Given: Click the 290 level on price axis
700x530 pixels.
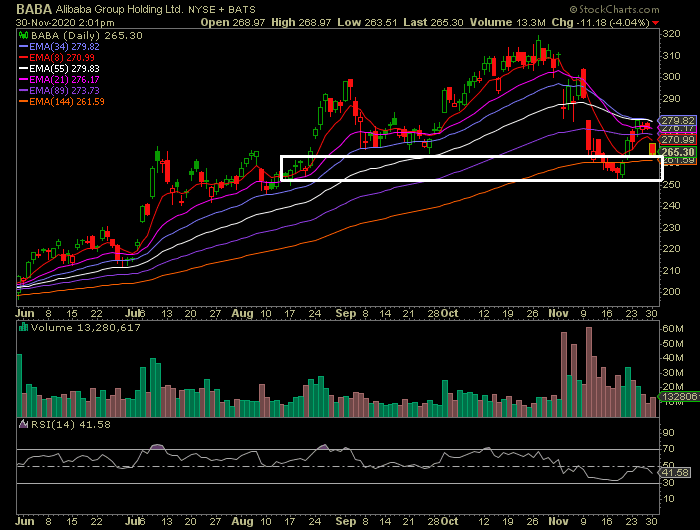Looking at the screenshot, I should [x=671, y=99].
